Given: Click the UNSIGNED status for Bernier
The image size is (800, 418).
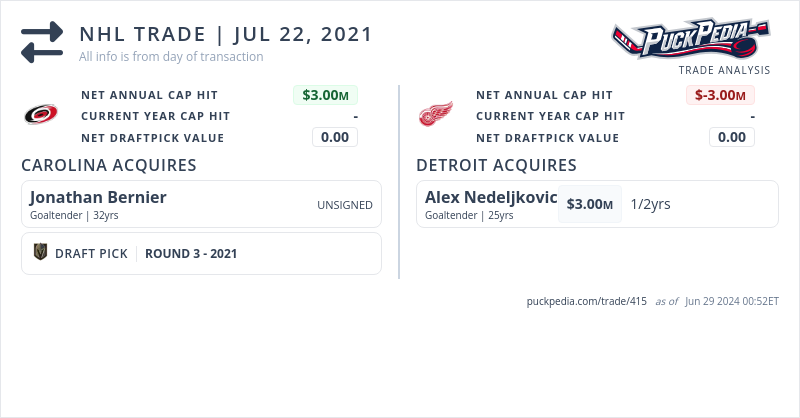Looking at the screenshot, I should [344, 205].
